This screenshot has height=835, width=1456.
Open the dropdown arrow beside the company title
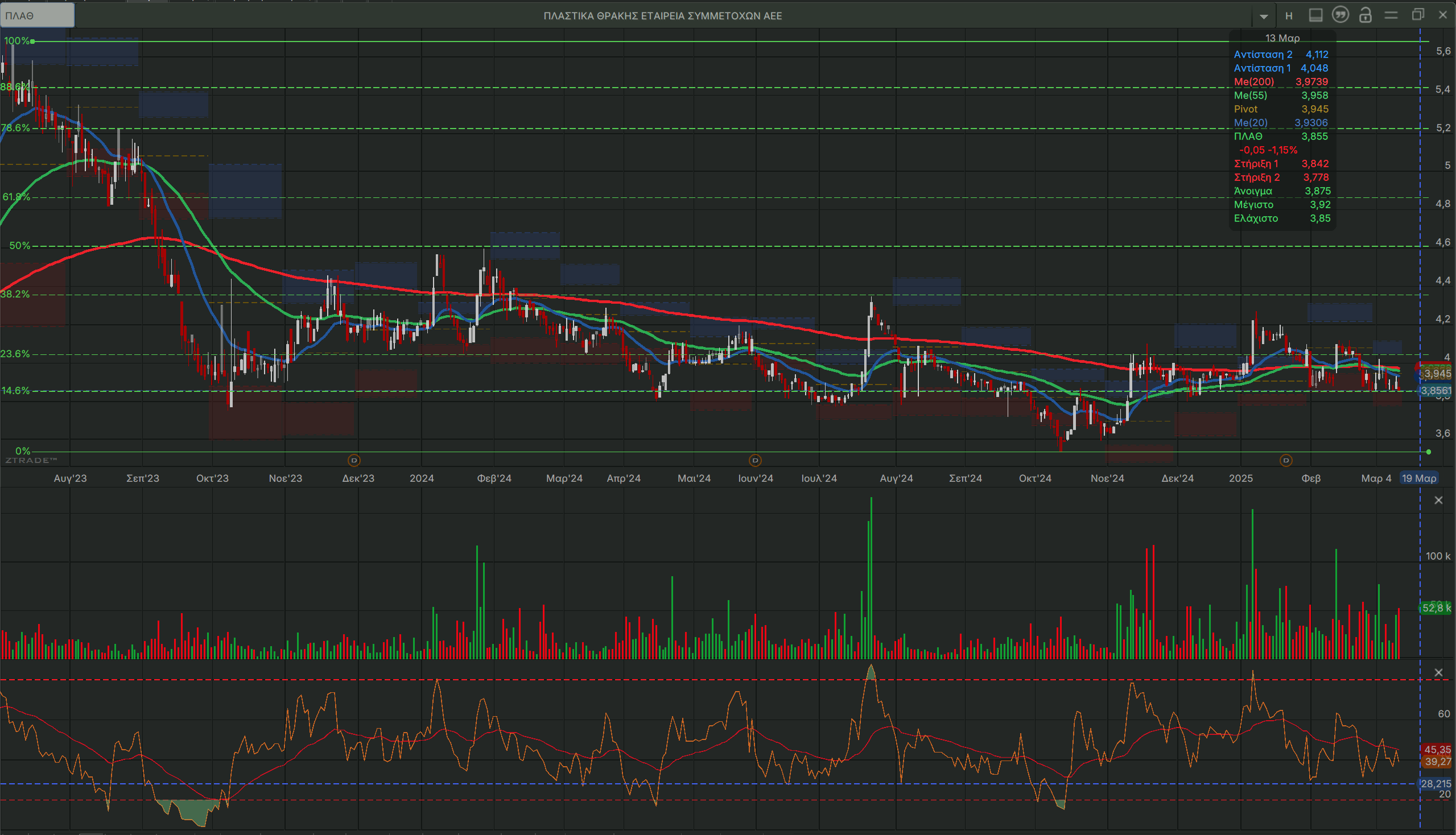click(1264, 16)
